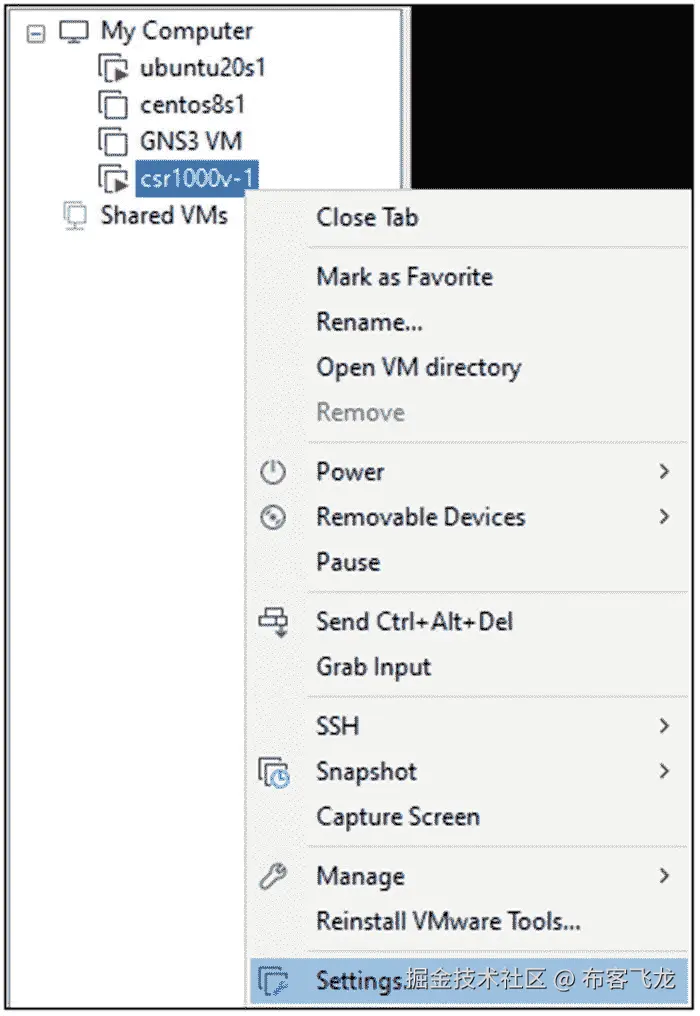
Task: Click the My Computer monitor icon
Action: coord(74,32)
